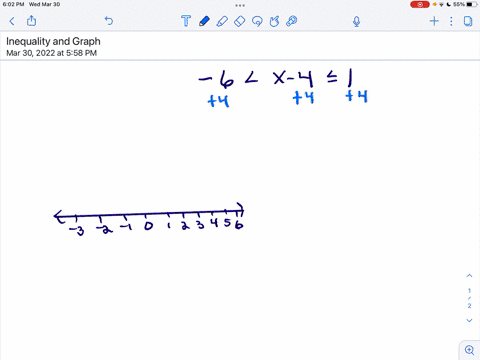Screen dimensions: 480x360
Task: Select the Text tool
Action: pyautogui.click(x=186, y=21)
